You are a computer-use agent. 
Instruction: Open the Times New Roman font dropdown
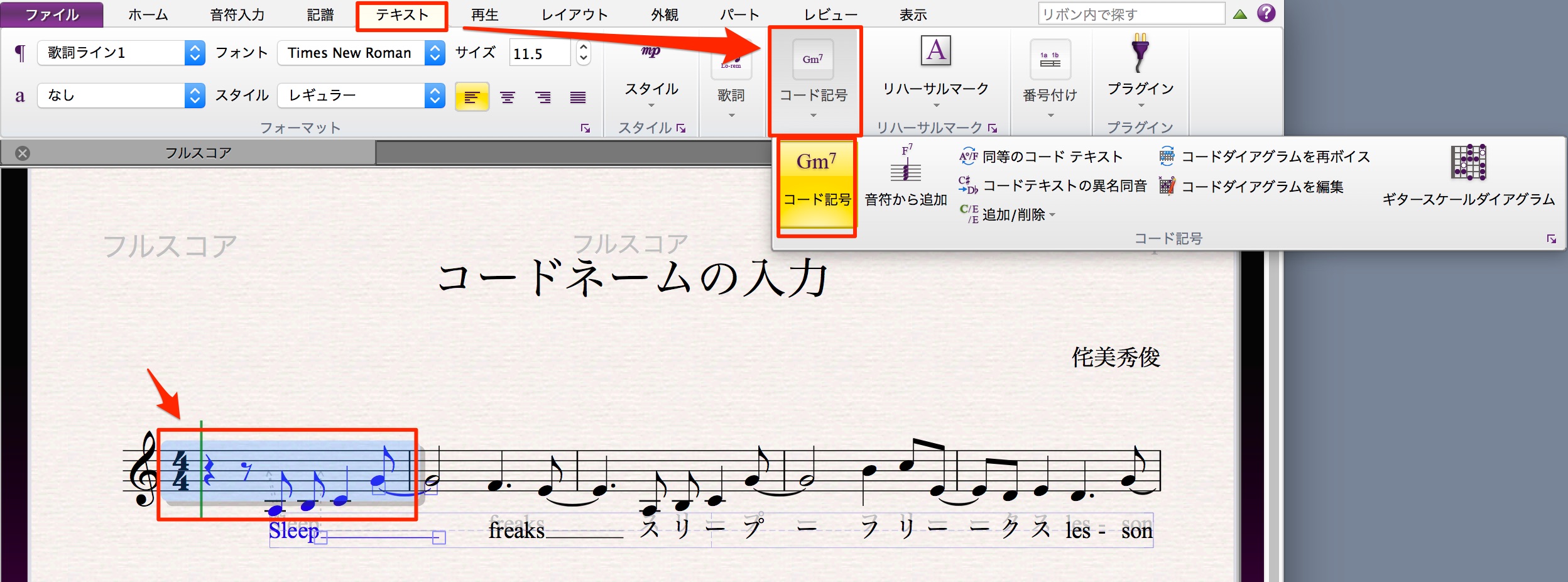[361, 53]
